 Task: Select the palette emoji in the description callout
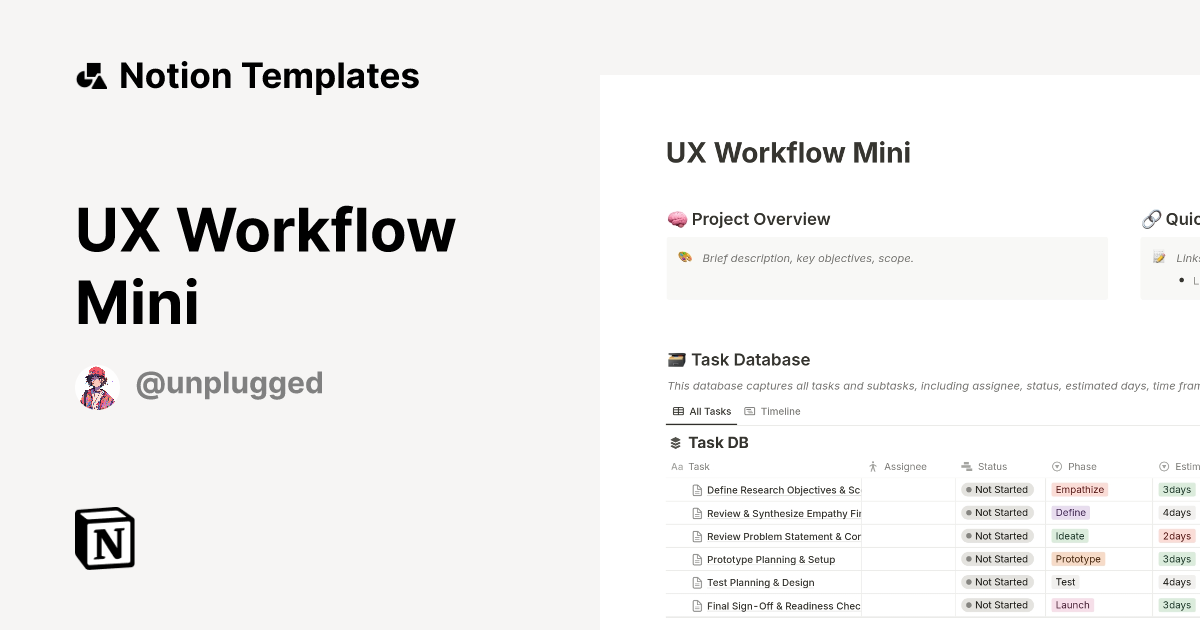685,257
